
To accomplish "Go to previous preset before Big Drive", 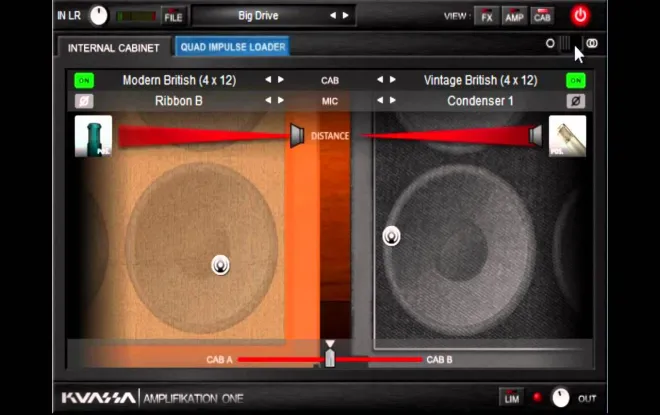I will (333, 16).
